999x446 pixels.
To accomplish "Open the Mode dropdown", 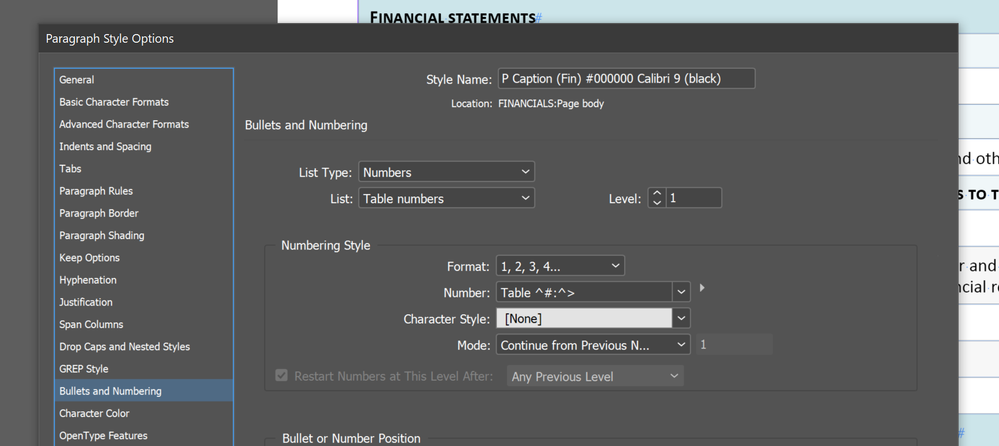I will (593, 345).
